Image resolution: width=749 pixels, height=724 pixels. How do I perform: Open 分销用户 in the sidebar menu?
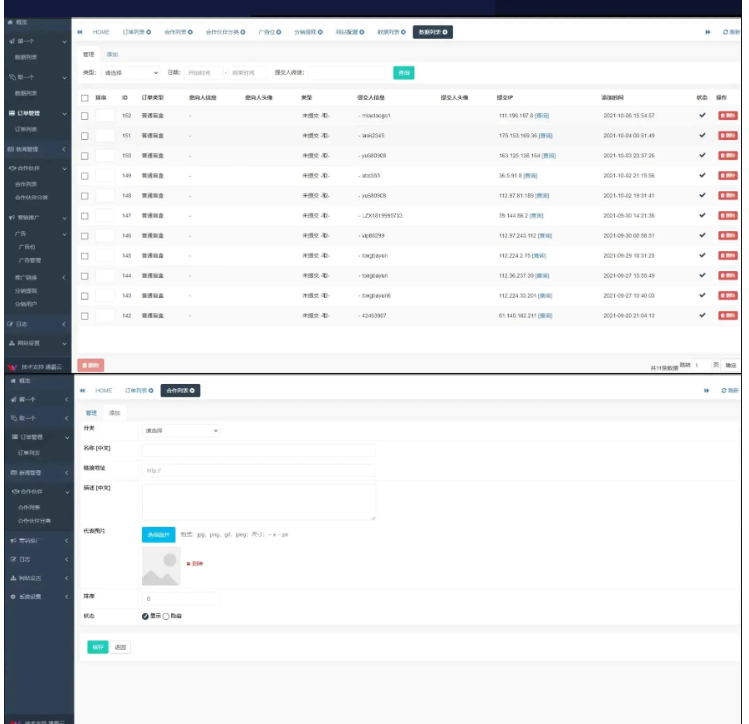(x=27, y=303)
